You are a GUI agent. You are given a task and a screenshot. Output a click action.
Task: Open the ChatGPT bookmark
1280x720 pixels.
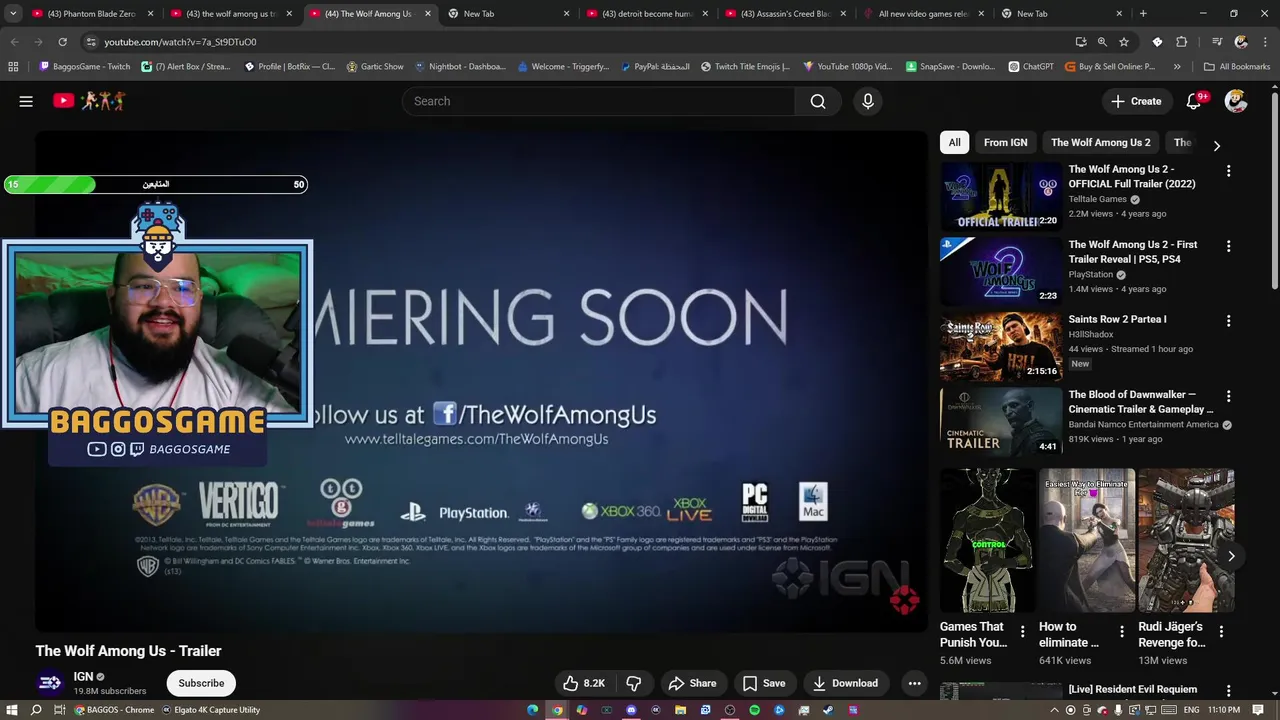[1030, 67]
